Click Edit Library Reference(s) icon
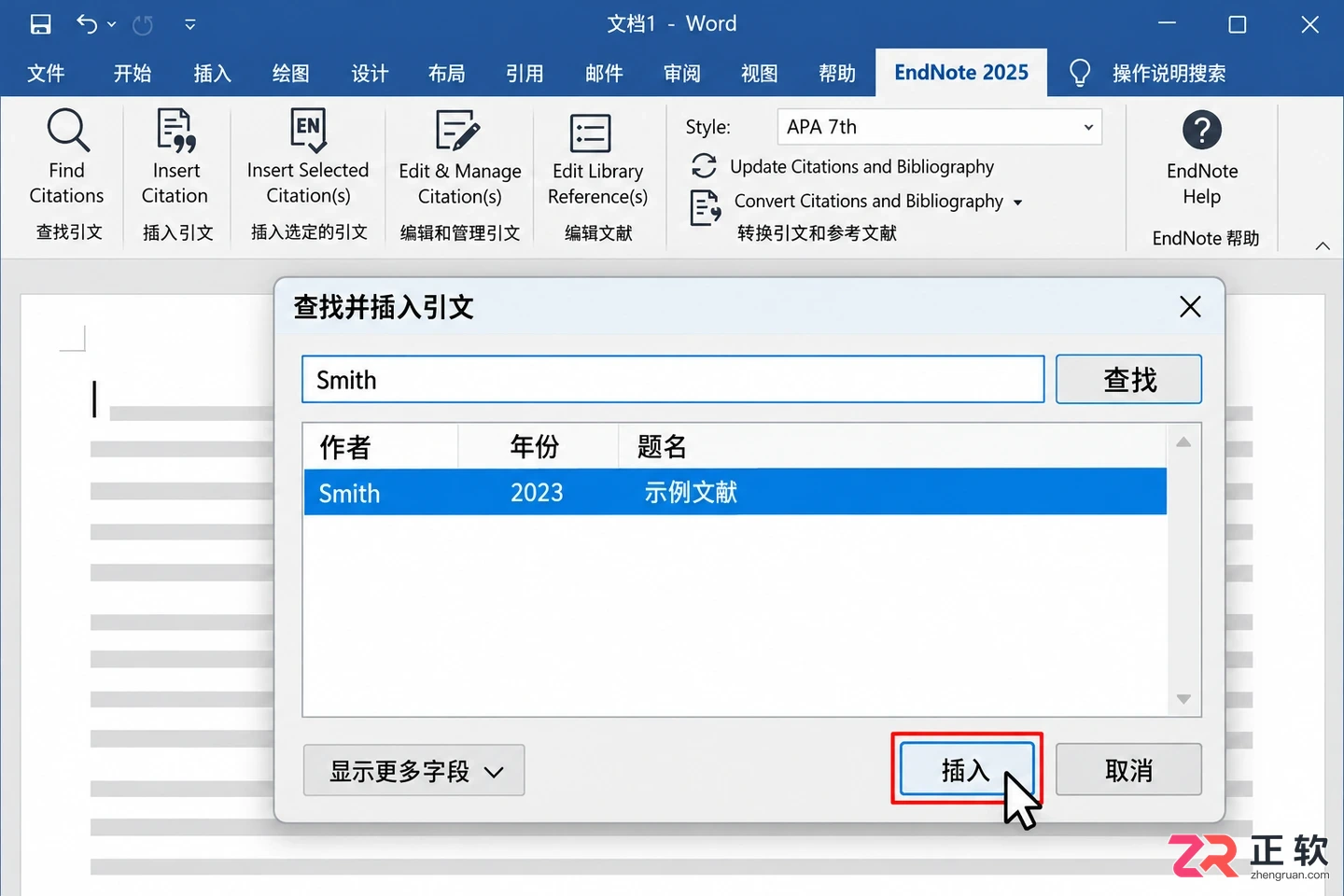Image resolution: width=1344 pixels, height=896 pixels. click(x=590, y=133)
